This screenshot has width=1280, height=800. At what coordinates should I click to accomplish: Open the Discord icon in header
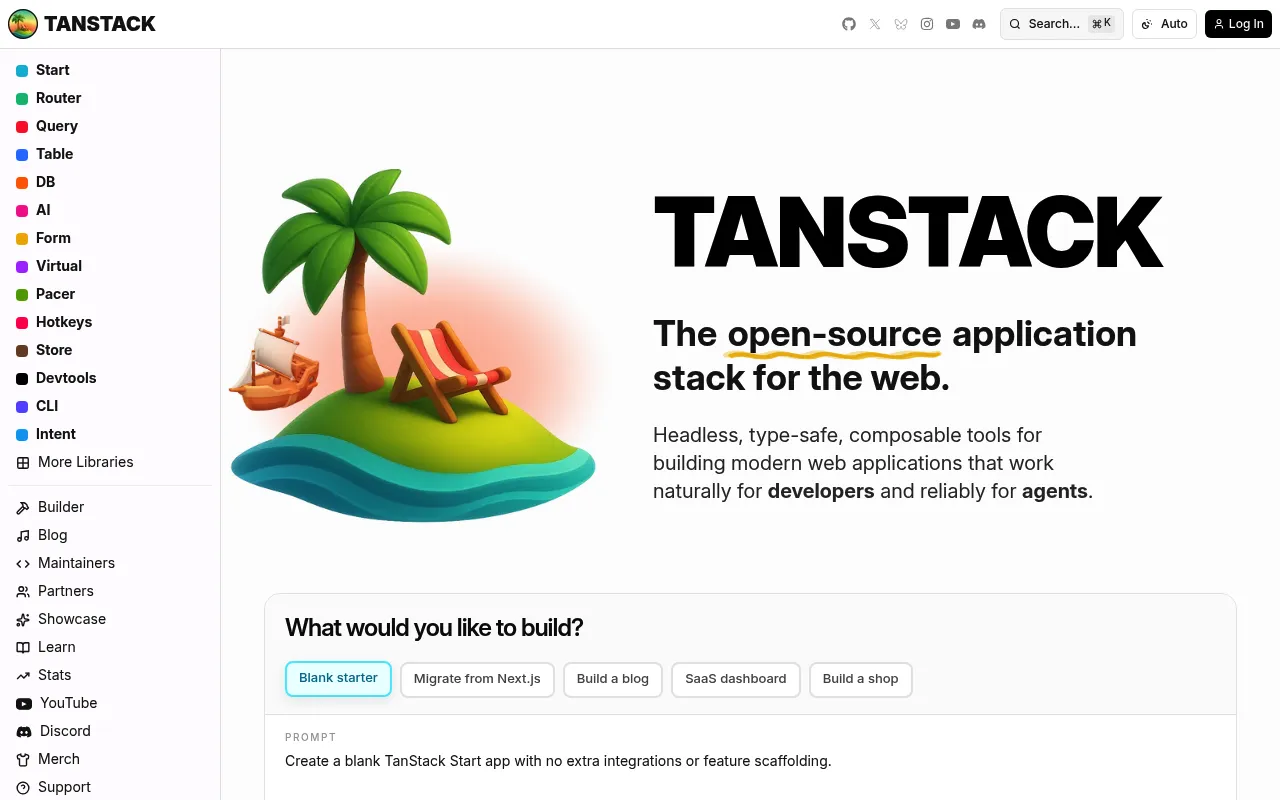(x=979, y=24)
